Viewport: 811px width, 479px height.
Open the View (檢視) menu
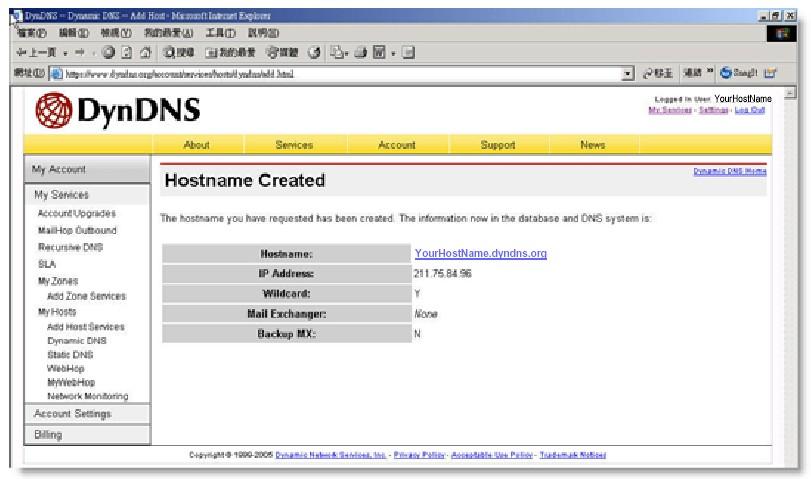click(x=116, y=33)
